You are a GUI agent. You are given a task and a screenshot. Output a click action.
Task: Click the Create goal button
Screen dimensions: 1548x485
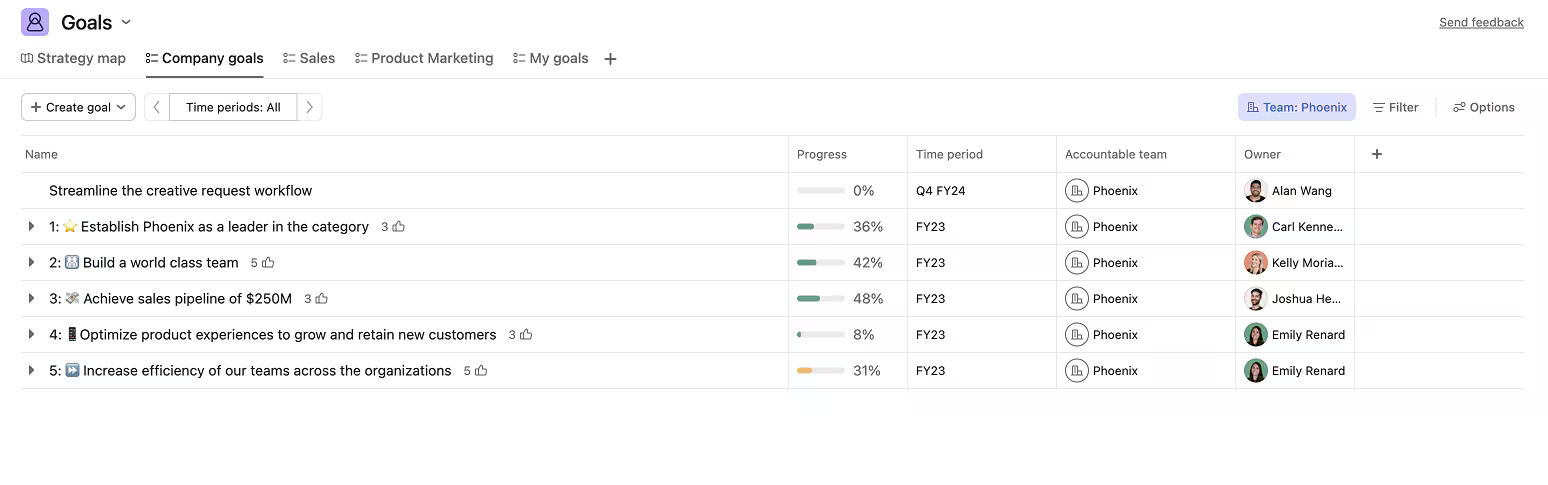point(78,107)
